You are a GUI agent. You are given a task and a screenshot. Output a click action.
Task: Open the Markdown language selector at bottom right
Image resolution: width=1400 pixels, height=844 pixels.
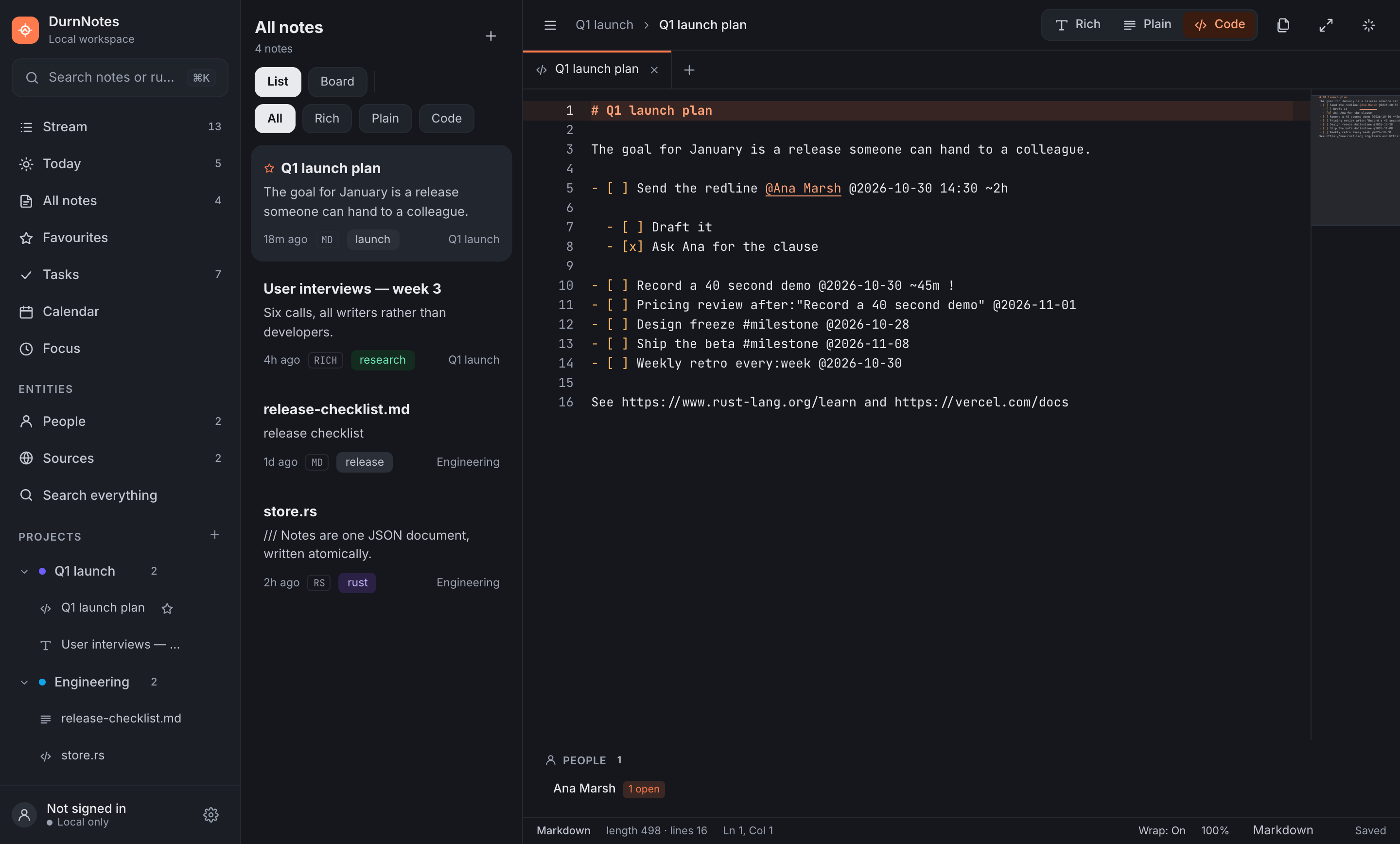point(1283,830)
